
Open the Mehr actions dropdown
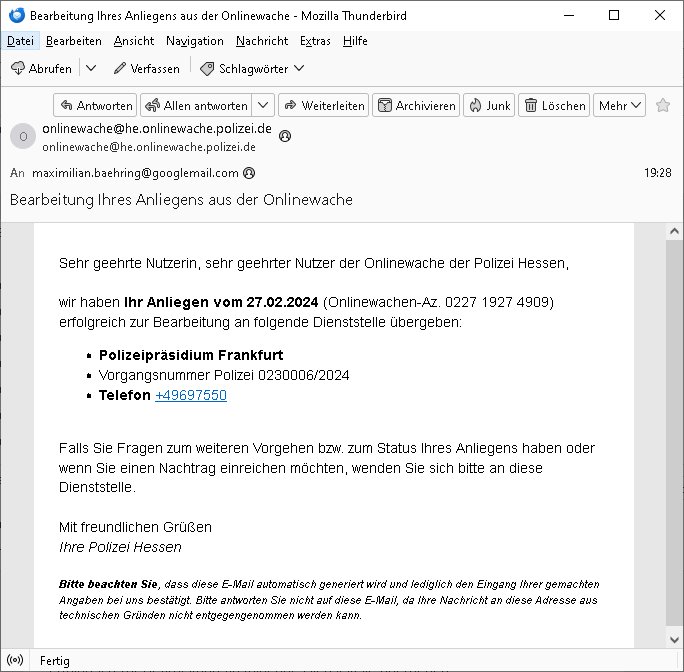point(620,105)
